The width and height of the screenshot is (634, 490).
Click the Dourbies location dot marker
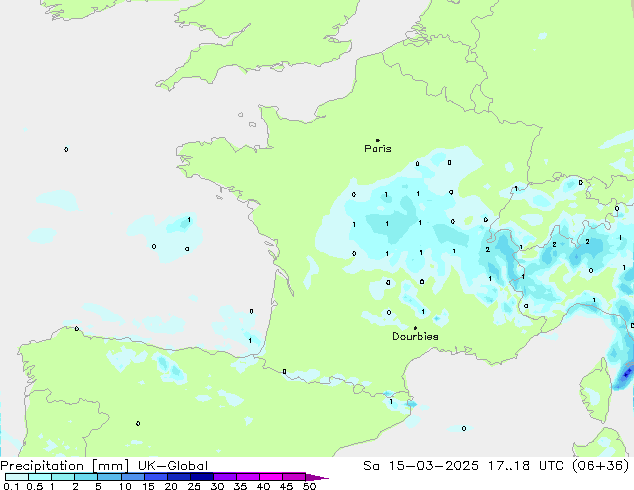[x=415, y=328]
